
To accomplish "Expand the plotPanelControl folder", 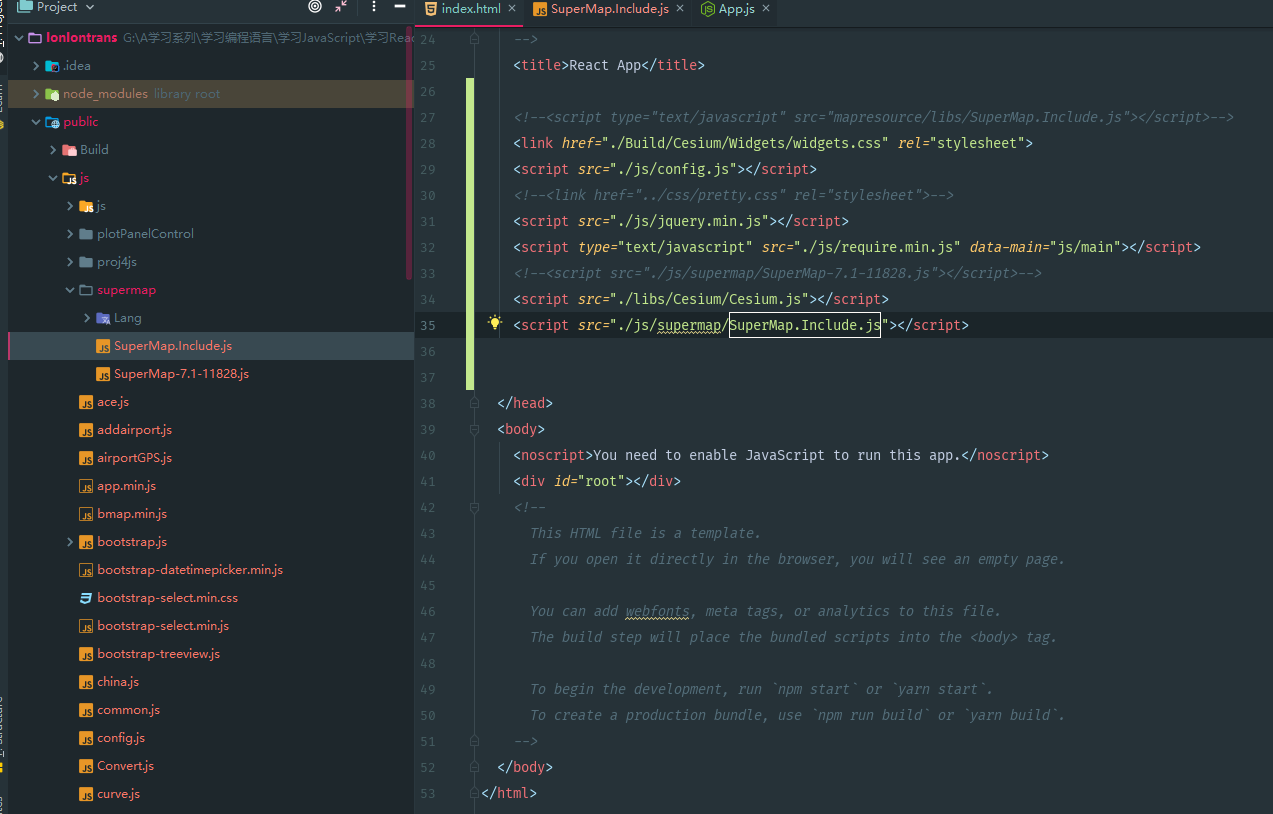I will tap(70, 234).
